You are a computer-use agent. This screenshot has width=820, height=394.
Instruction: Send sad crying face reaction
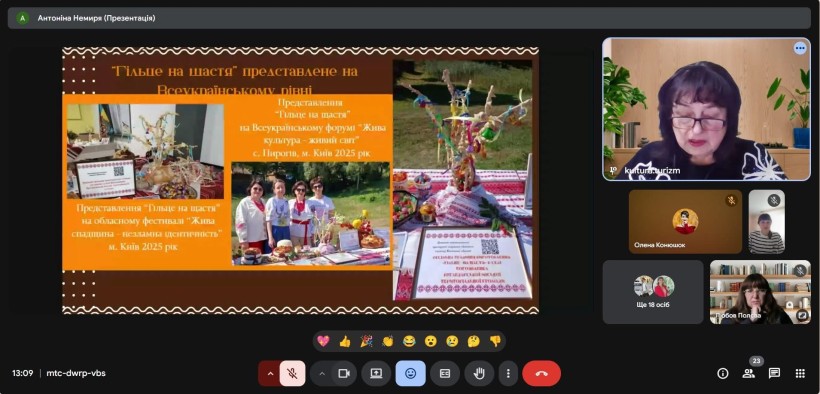[452, 341]
